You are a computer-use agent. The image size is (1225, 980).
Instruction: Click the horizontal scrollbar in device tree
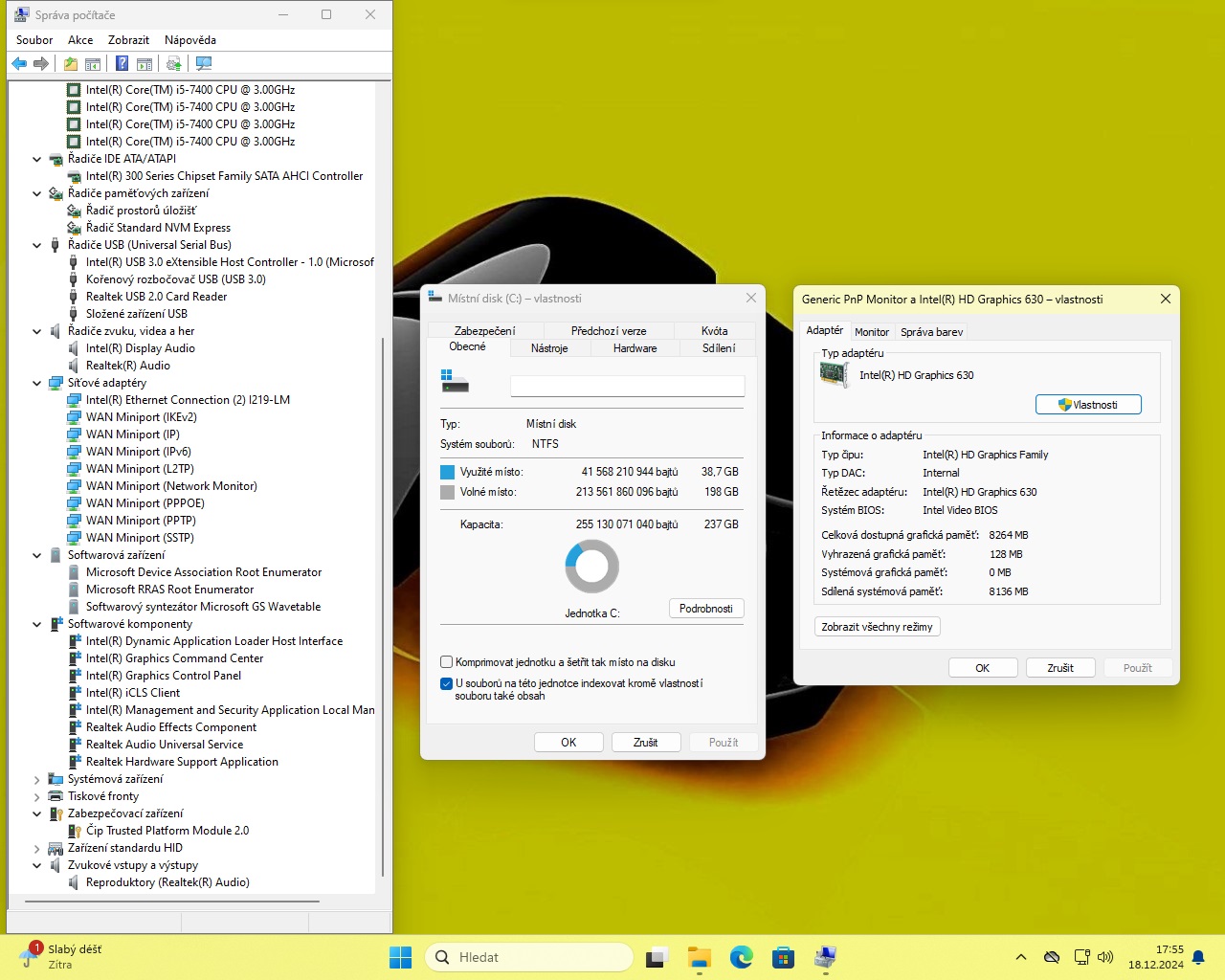172,901
